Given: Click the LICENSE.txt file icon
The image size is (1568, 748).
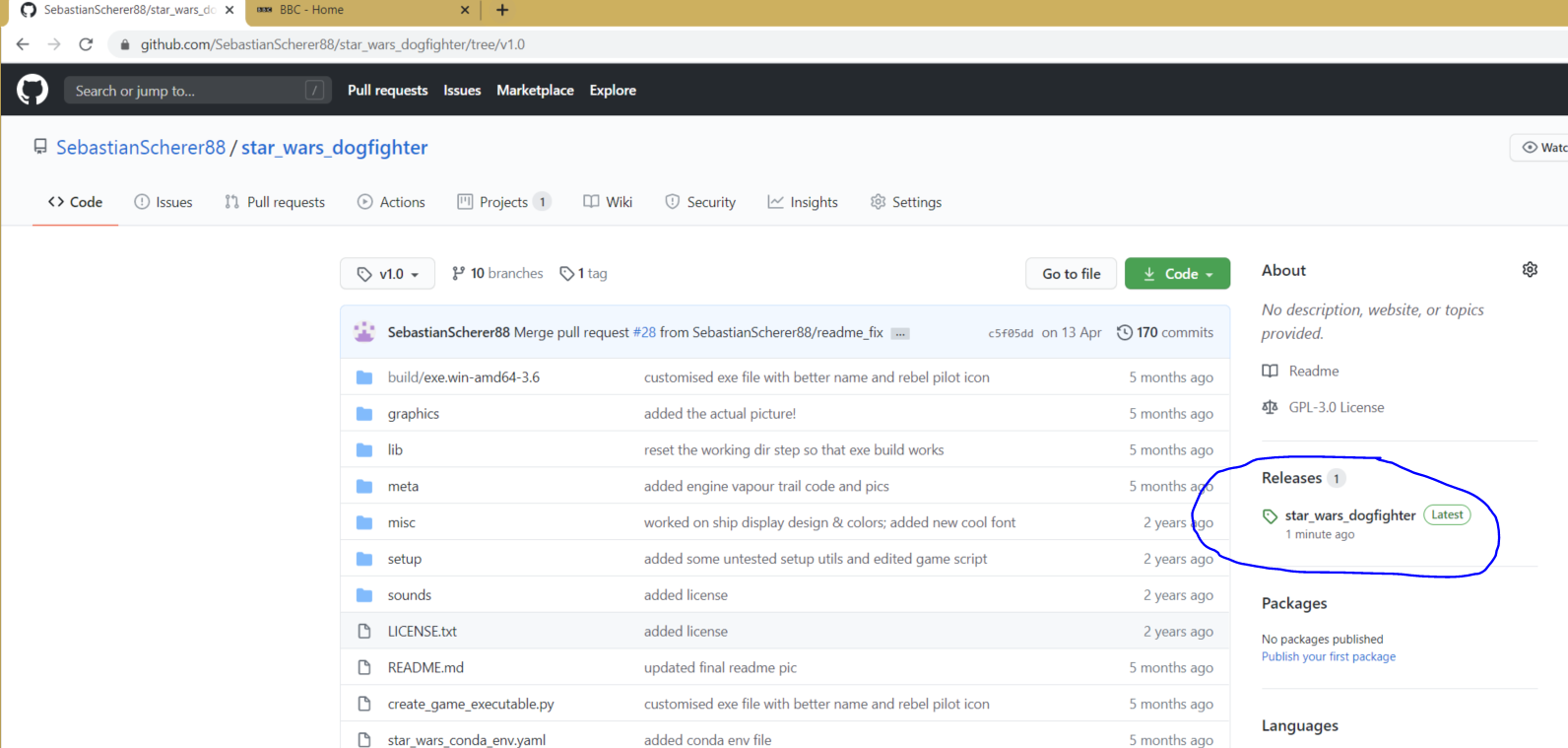Looking at the screenshot, I should coord(364,632).
